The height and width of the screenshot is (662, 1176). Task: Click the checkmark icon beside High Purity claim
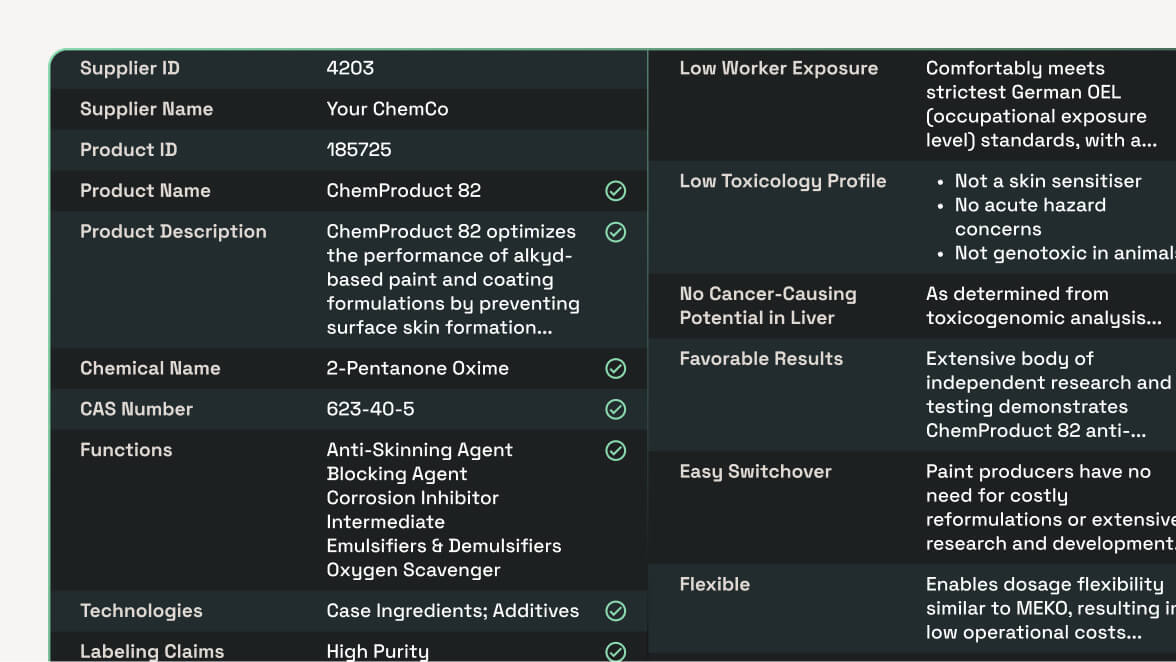616,651
